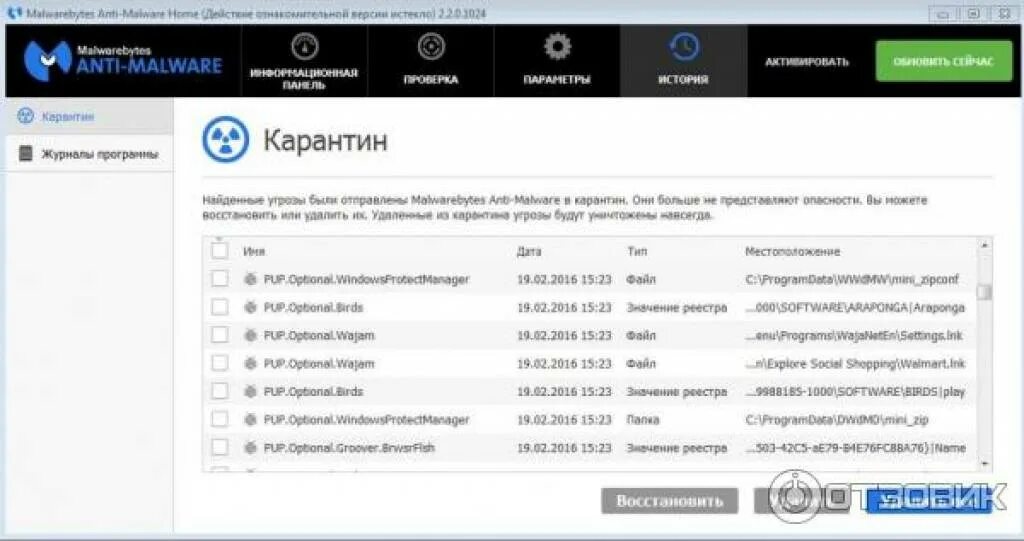Screen dimensions: 1024x541
Task: Select the История history tab
Action: point(683,61)
